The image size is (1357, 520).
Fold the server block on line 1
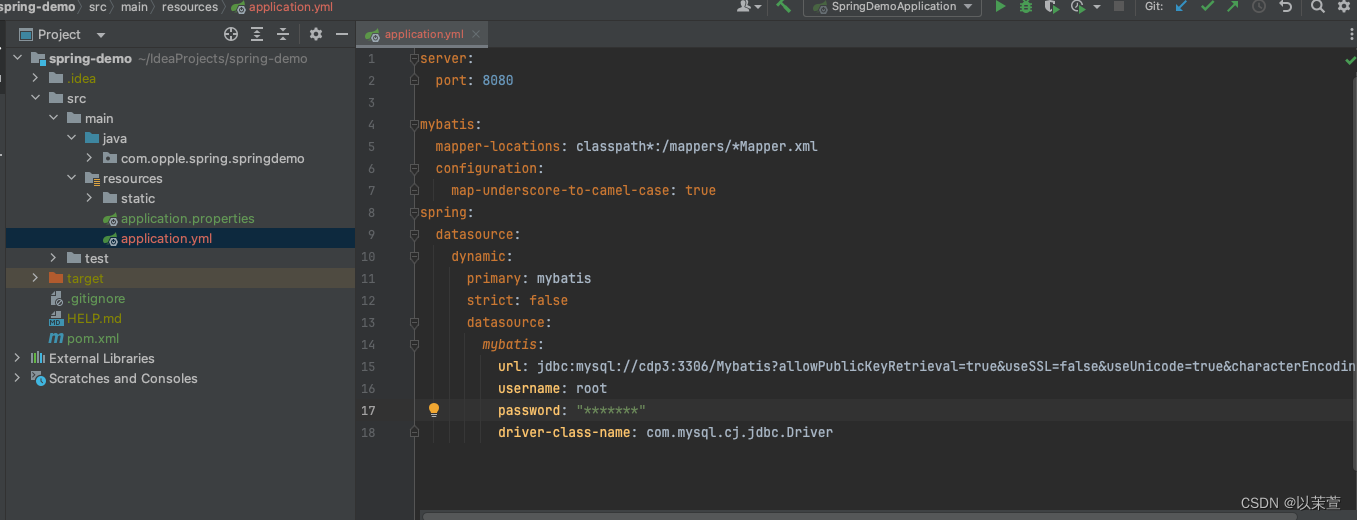[414, 59]
